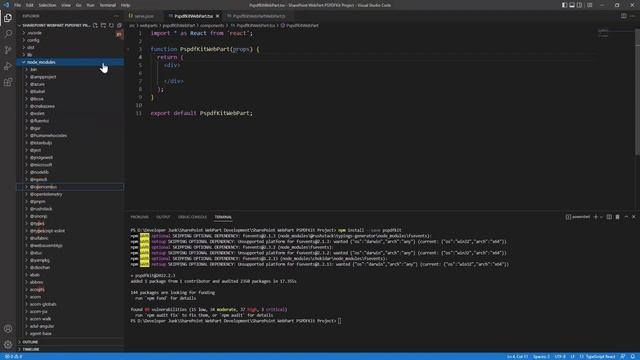Toggle Primary Side Bar visibility
The width and height of the screenshot is (640, 360).
564,5
